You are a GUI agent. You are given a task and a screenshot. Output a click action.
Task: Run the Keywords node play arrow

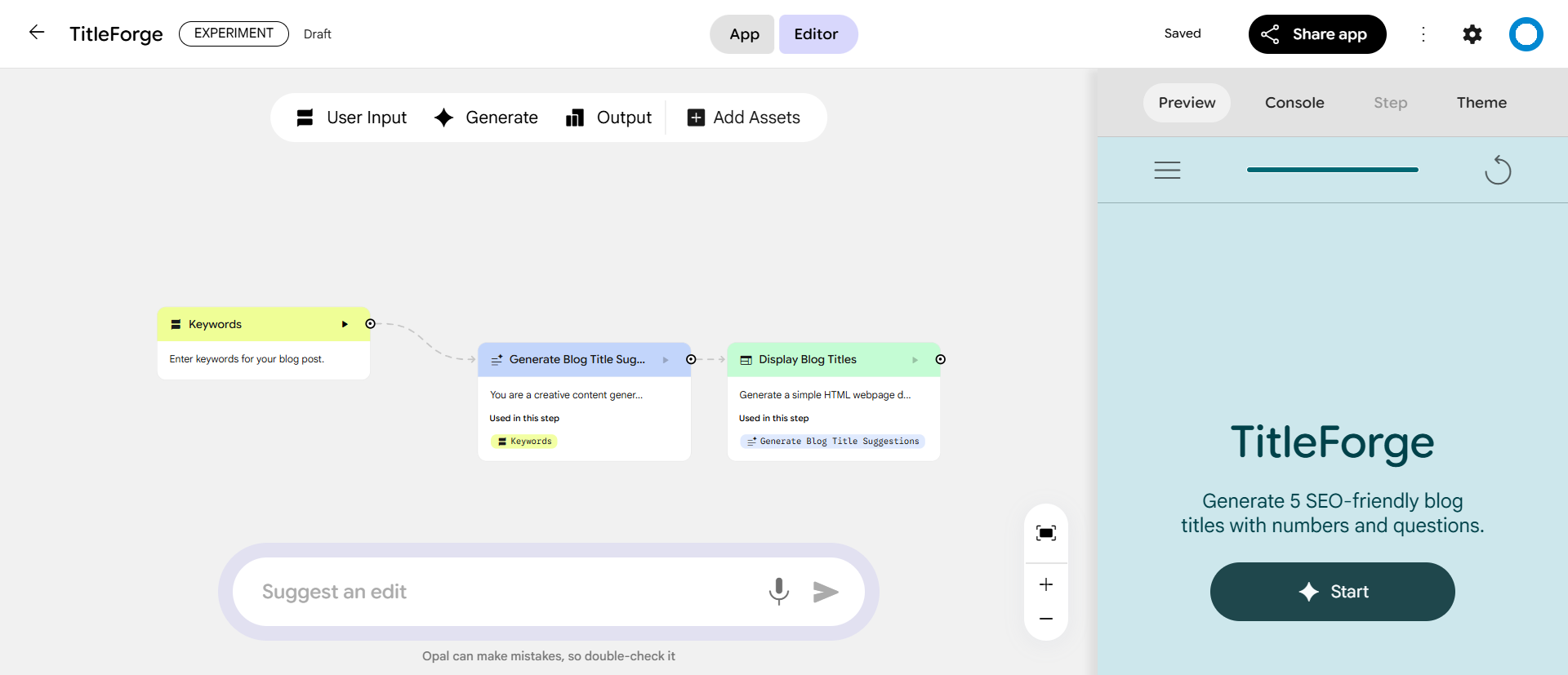(345, 324)
